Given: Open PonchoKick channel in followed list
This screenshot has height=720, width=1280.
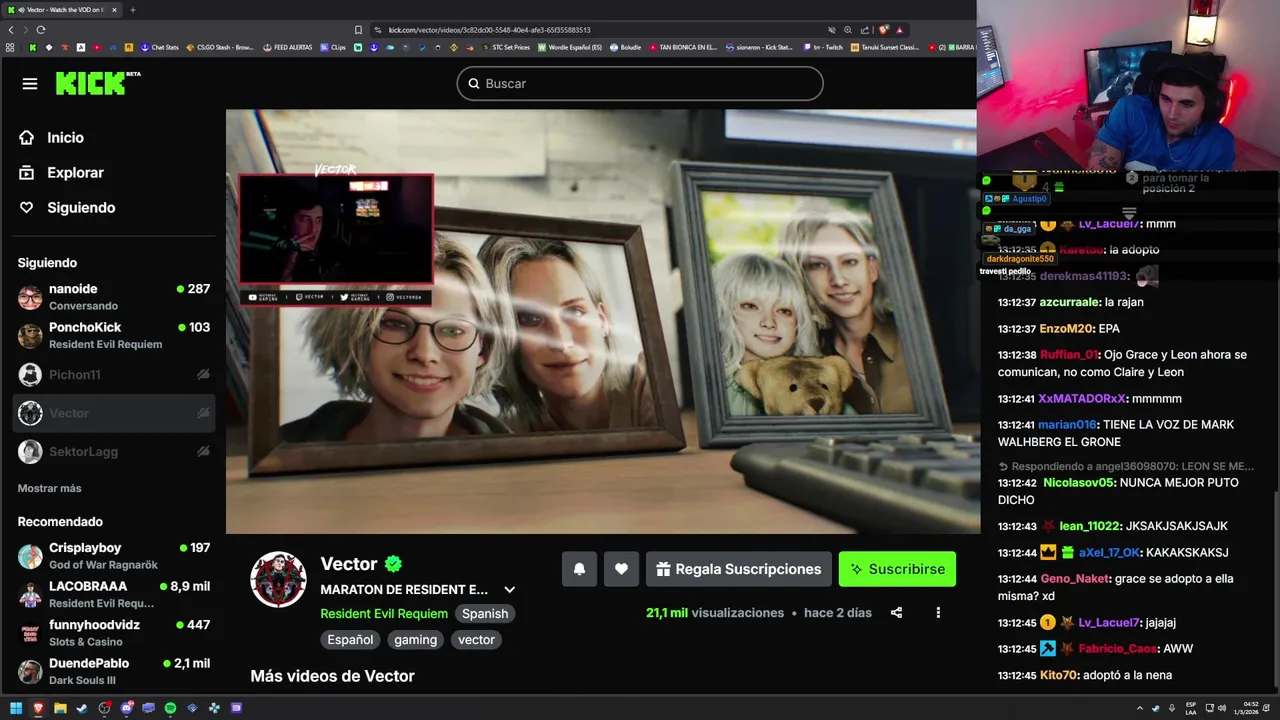Looking at the screenshot, I should pyautogui.click(x=114, y=335).
